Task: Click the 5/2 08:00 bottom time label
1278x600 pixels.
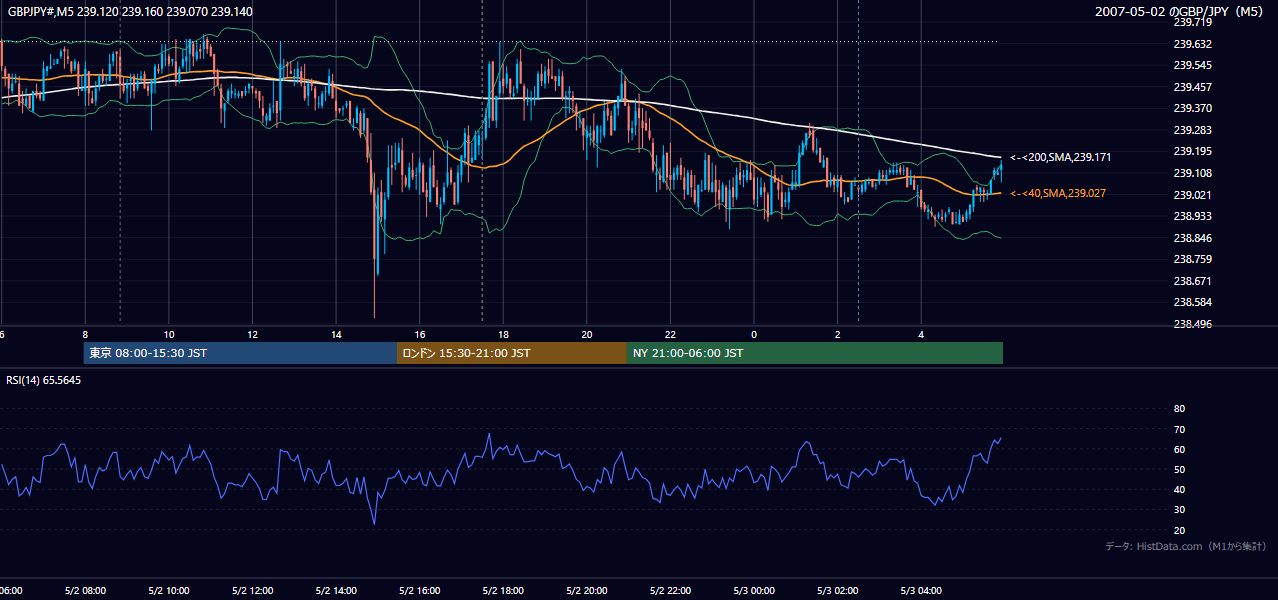Action: tap(85, 591)
